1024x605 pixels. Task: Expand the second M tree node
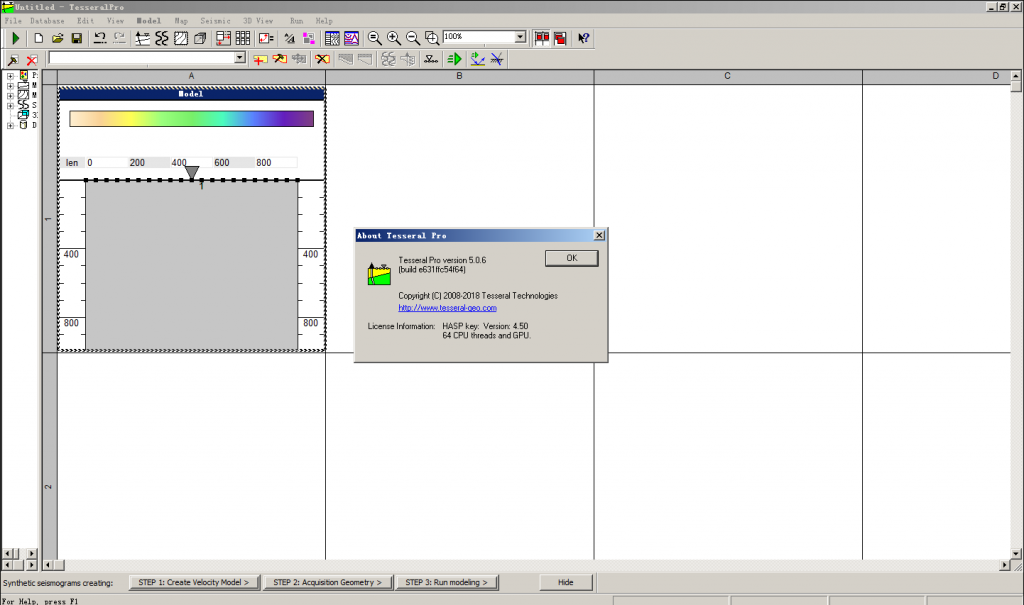click(x=10, y=95)
